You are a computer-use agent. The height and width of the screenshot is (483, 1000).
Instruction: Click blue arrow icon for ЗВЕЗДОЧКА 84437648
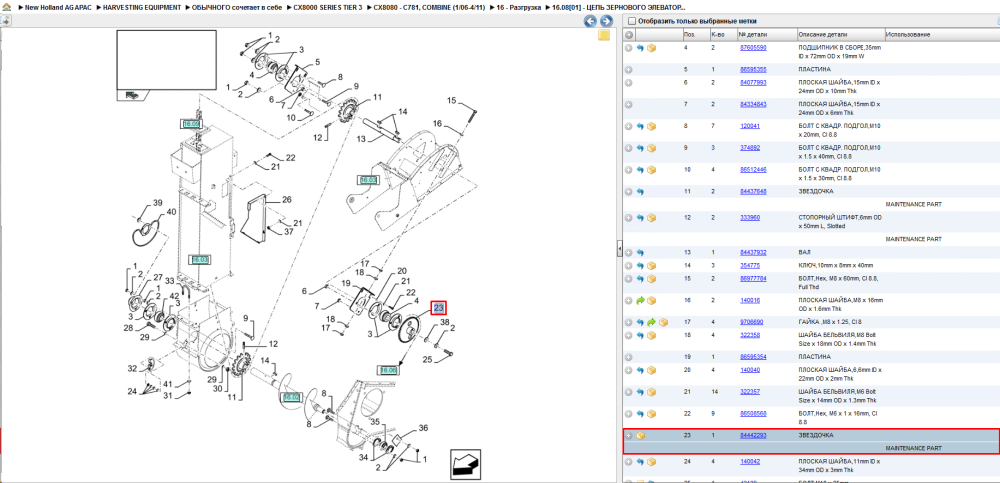tap(640, 191)
